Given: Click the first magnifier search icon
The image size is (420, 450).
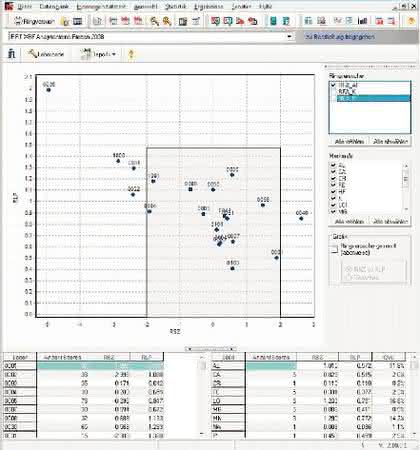Looking at the screenshot, I should tap(154, 21).
